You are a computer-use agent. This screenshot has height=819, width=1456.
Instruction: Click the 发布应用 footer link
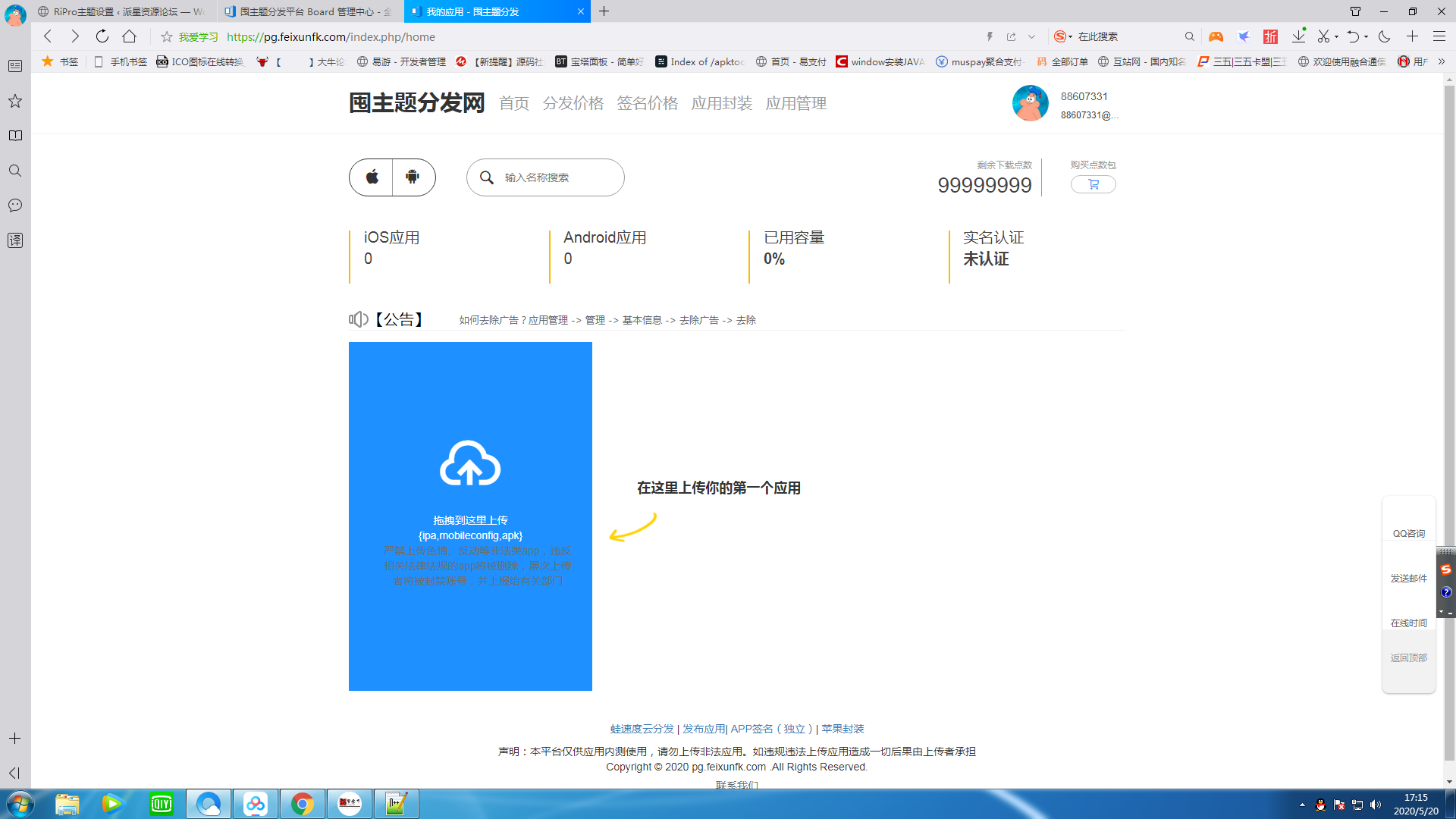tap(704, 729)
